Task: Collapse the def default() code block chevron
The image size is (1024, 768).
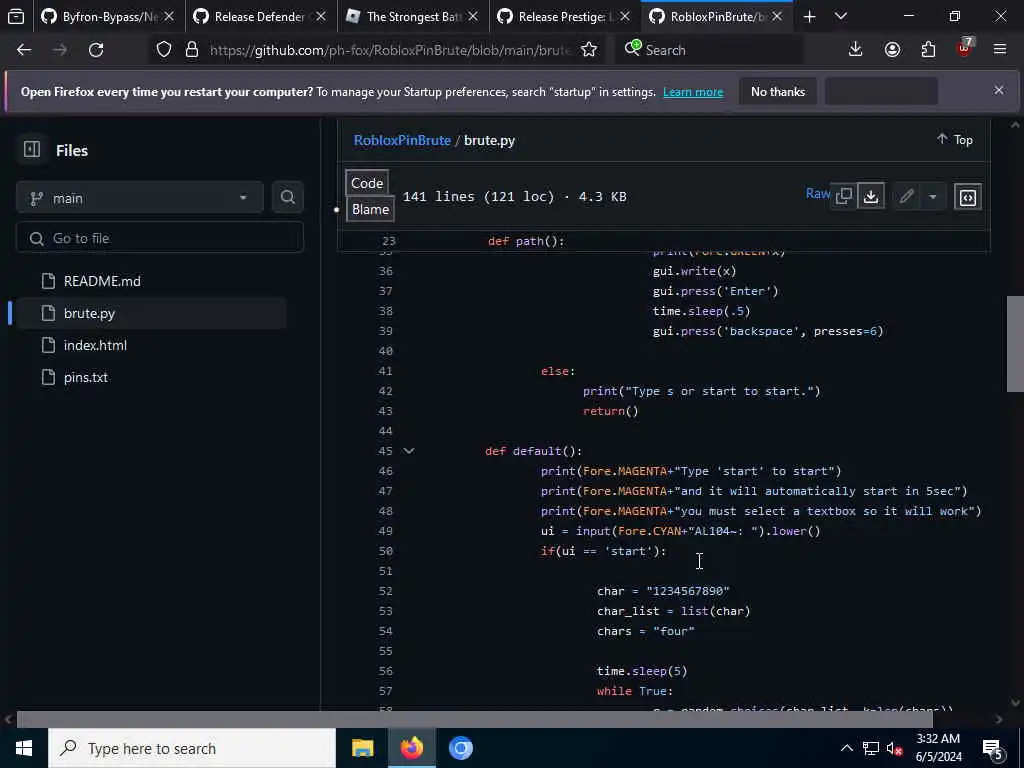Action: 409,451
